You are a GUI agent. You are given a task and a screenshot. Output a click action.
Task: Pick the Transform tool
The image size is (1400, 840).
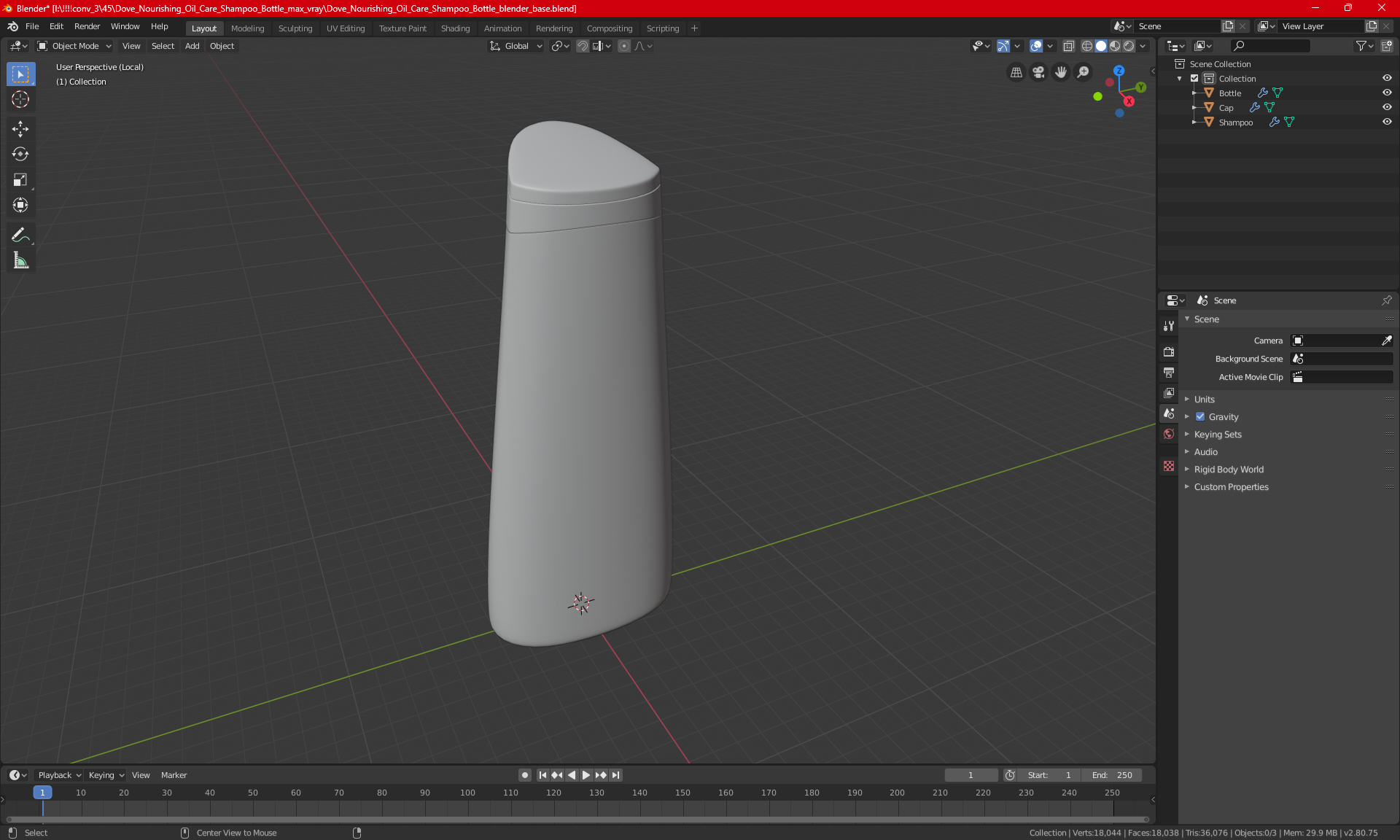(x=20, y=205)
